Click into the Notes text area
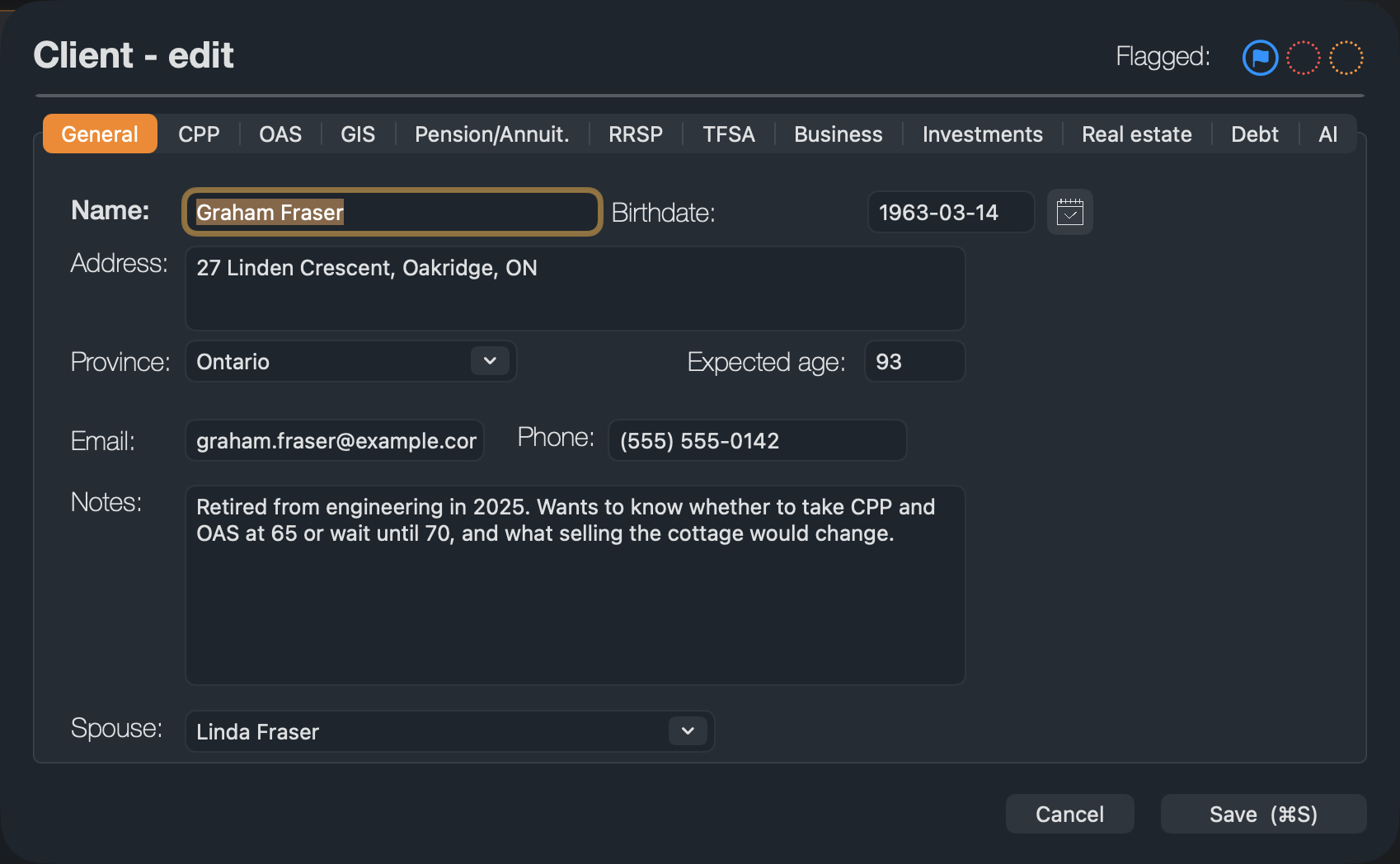The image size is (1400, 864). (575, 585)
